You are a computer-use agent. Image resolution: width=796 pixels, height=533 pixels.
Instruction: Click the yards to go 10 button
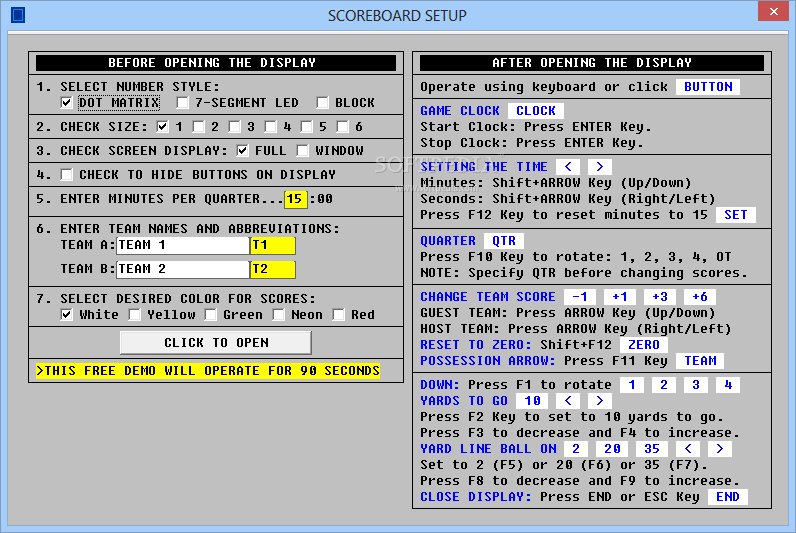(x=532, y=401)
